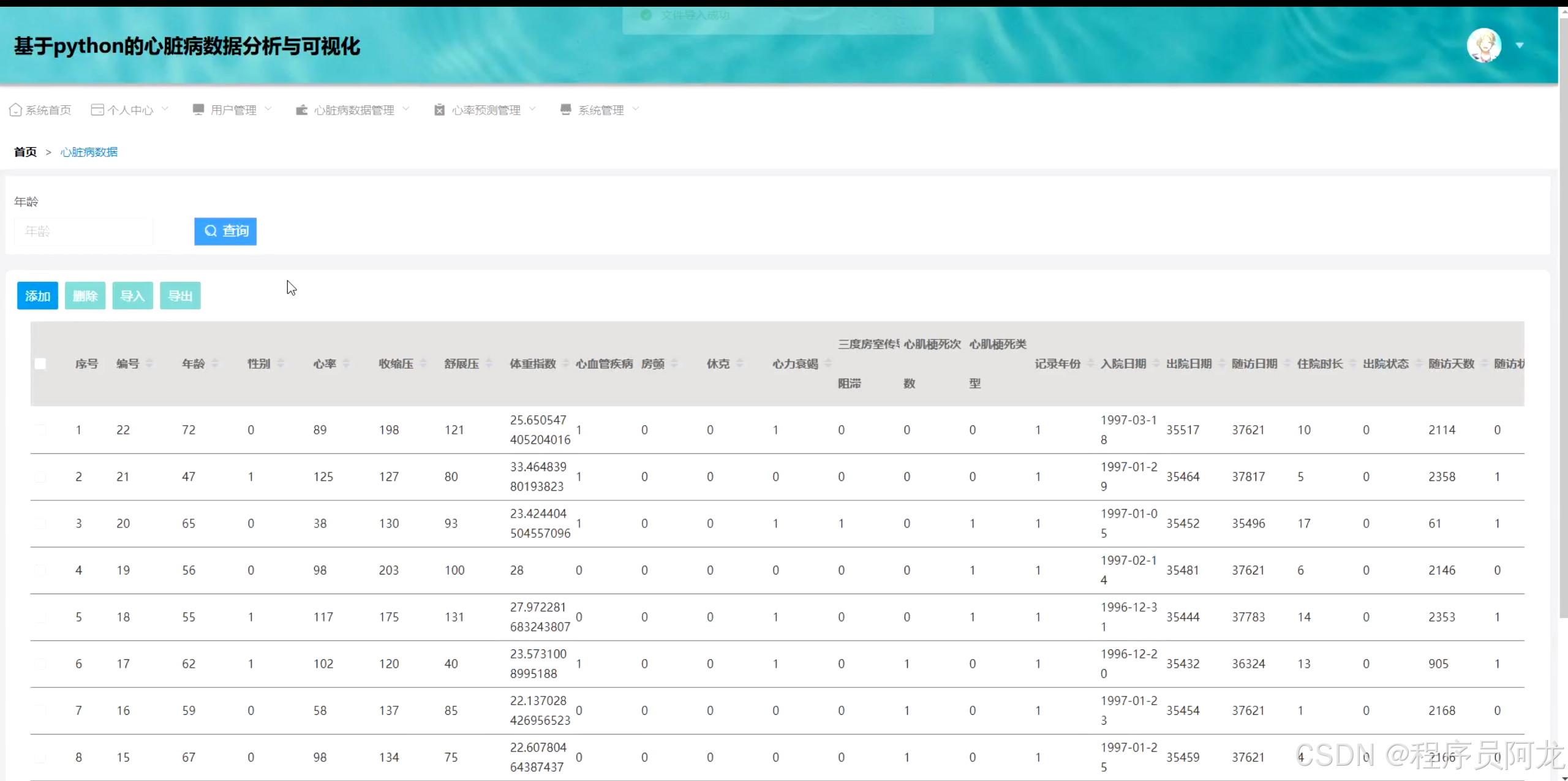Toggle the select-all header checkbox
This screenshot has height=781, width=1568.
[x=40, y=364]
